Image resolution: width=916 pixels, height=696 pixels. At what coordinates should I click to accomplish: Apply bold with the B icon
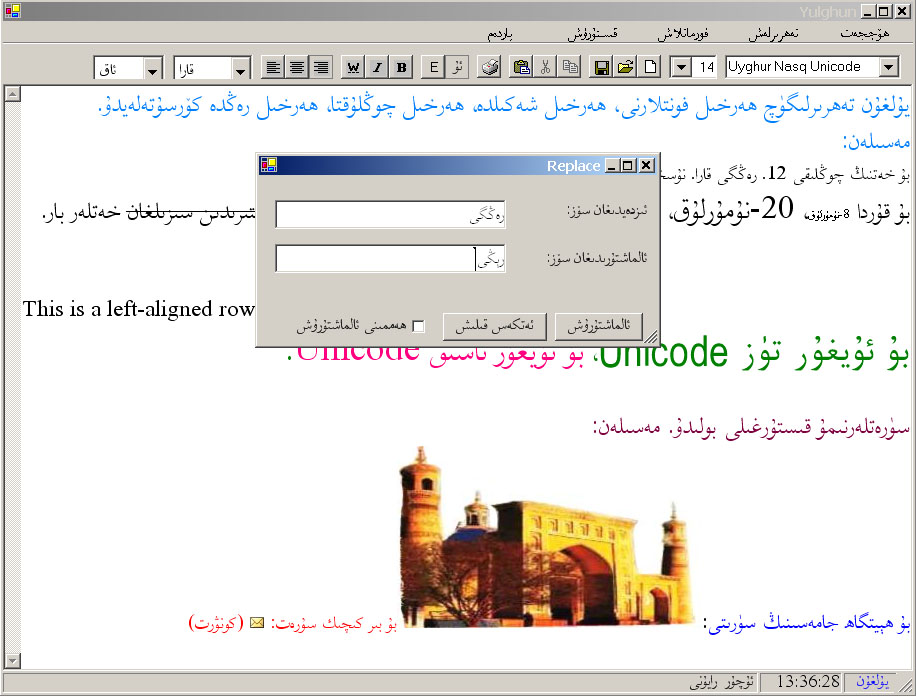coord(401,68)
